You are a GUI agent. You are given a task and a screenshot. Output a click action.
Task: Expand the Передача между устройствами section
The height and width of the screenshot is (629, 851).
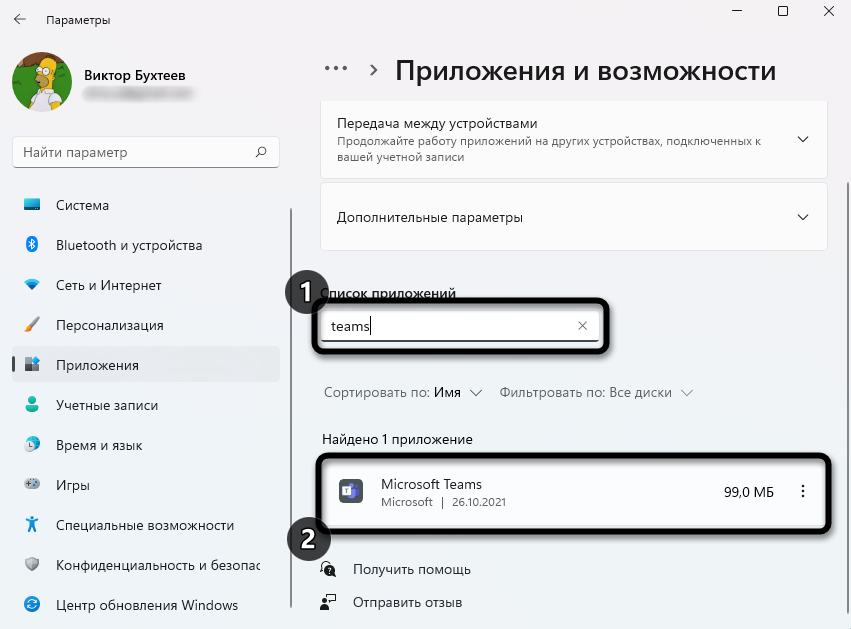803,139
